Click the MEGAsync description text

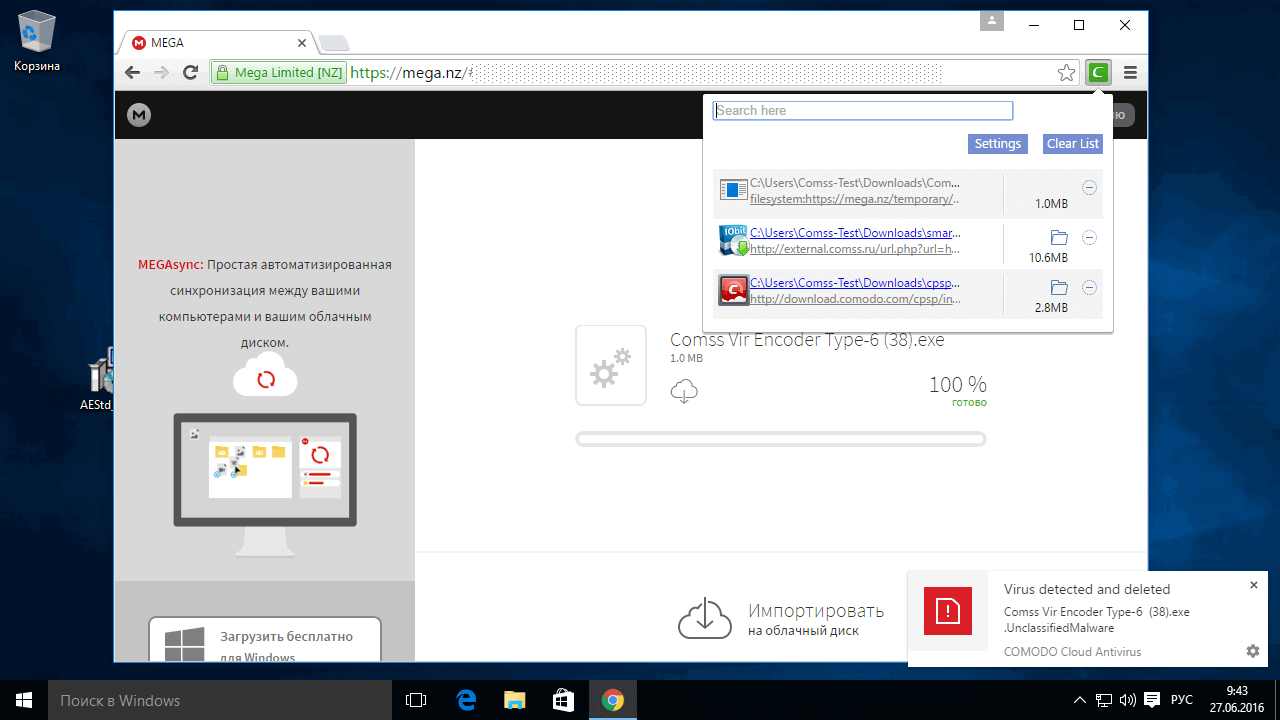coord(265,304)
